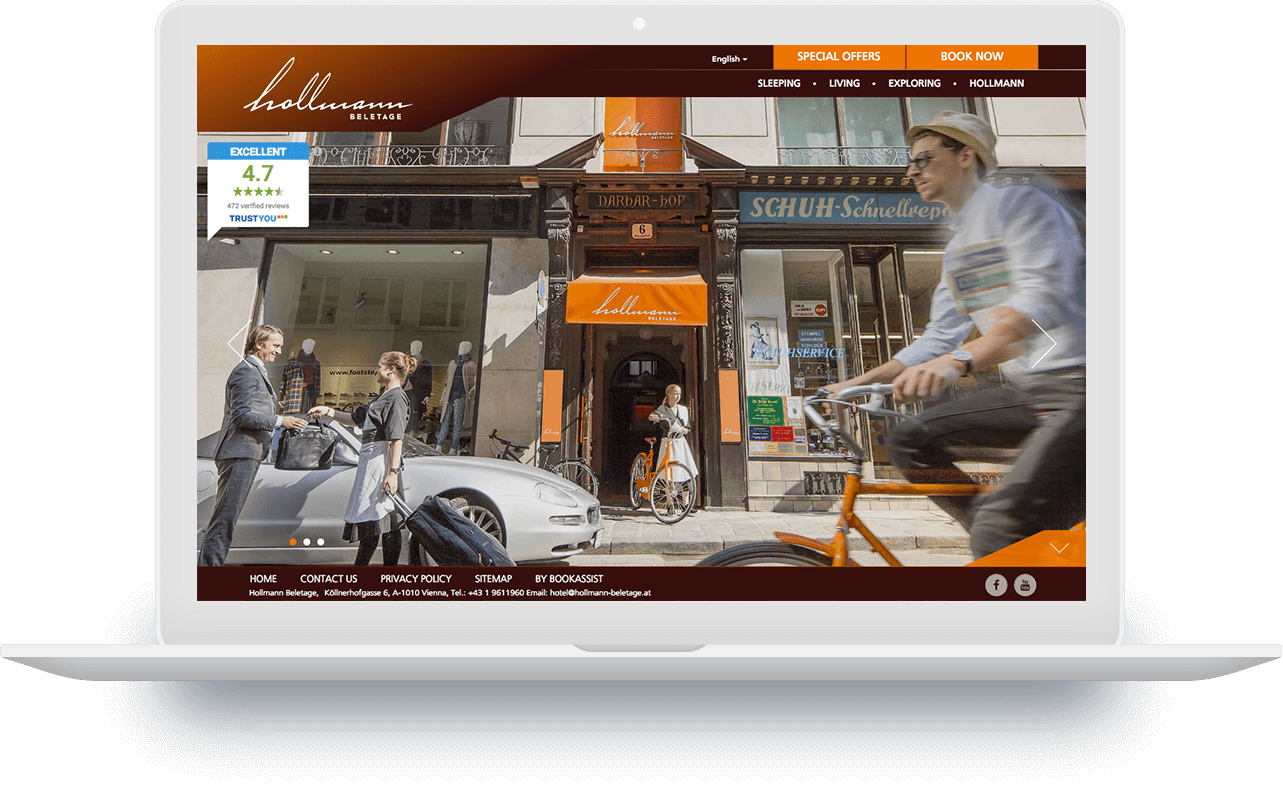The image size is (1283, 788).
Task: Open the Hollmann menu item
Action: point(997,83)
